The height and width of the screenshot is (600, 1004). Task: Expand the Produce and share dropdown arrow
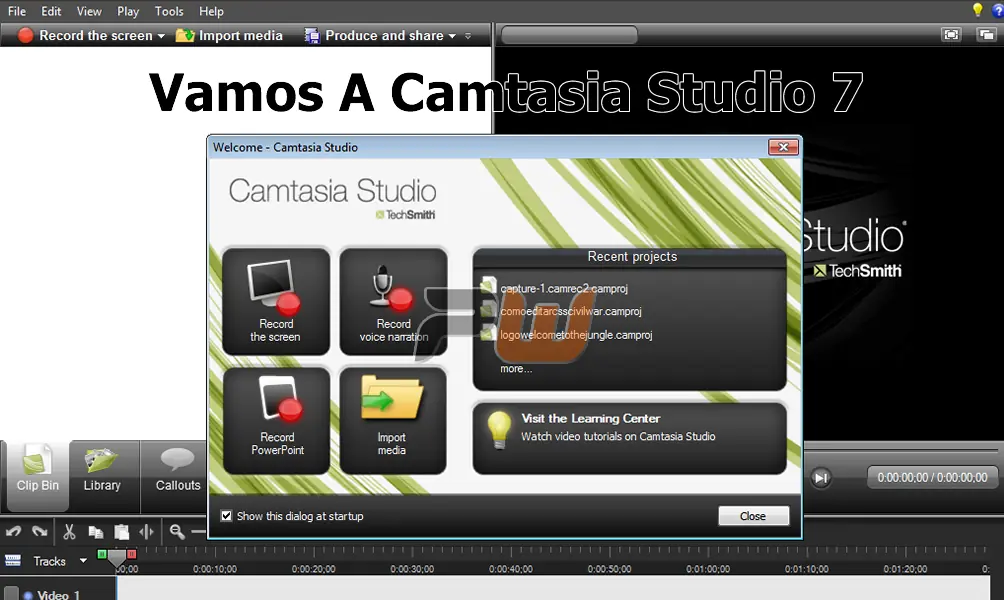pyautogui.click(x=452, y=36)
